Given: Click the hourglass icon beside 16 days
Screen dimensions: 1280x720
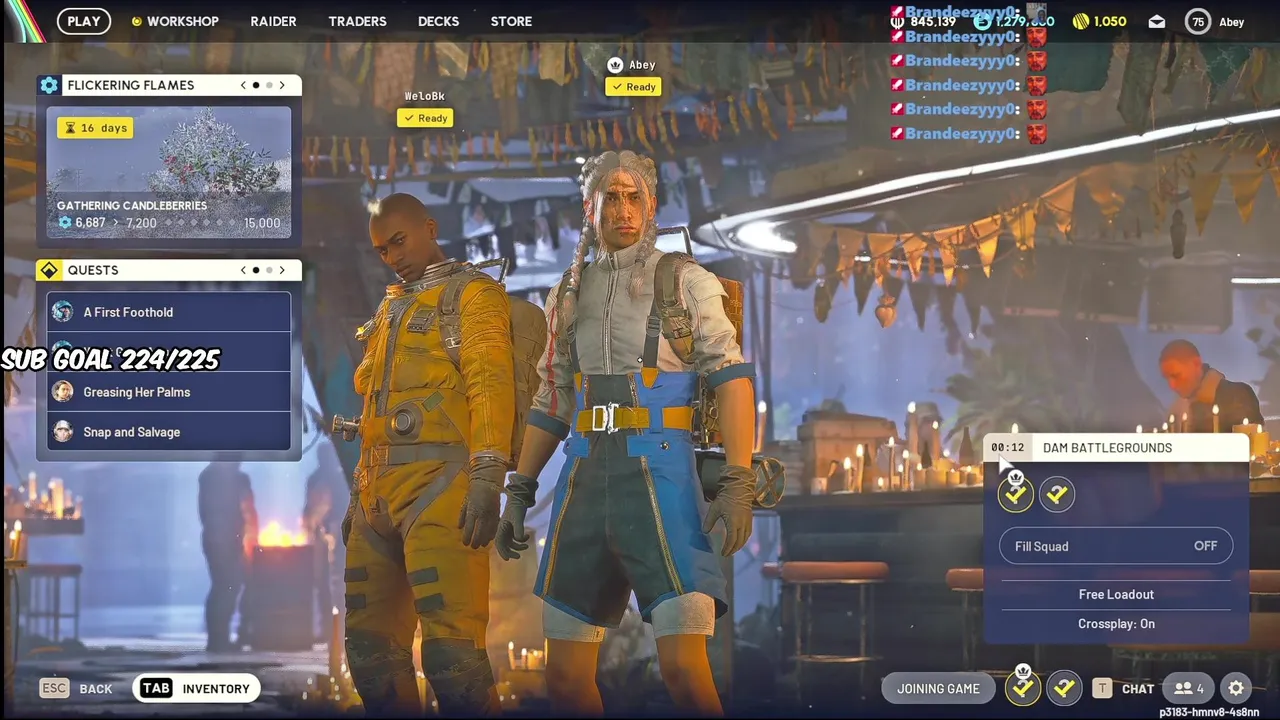Looking at the screenshot, I should 70,128.
